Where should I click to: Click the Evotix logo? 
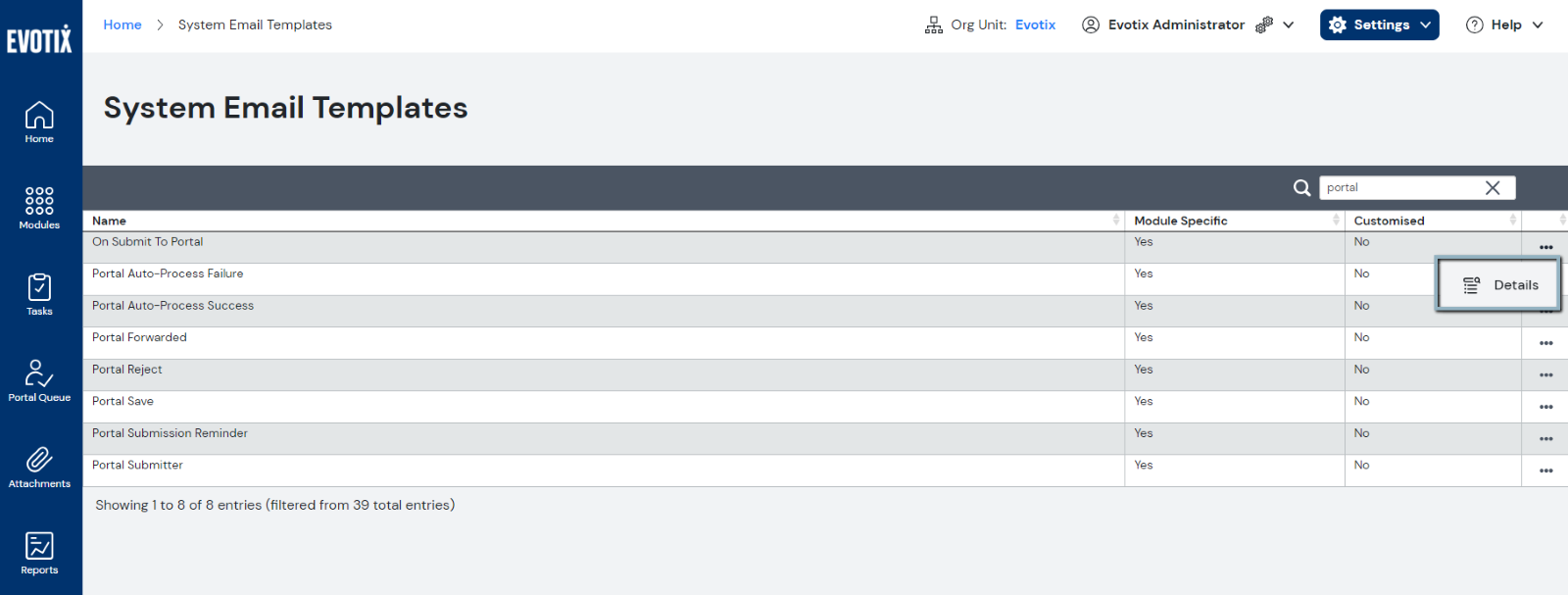40,38
